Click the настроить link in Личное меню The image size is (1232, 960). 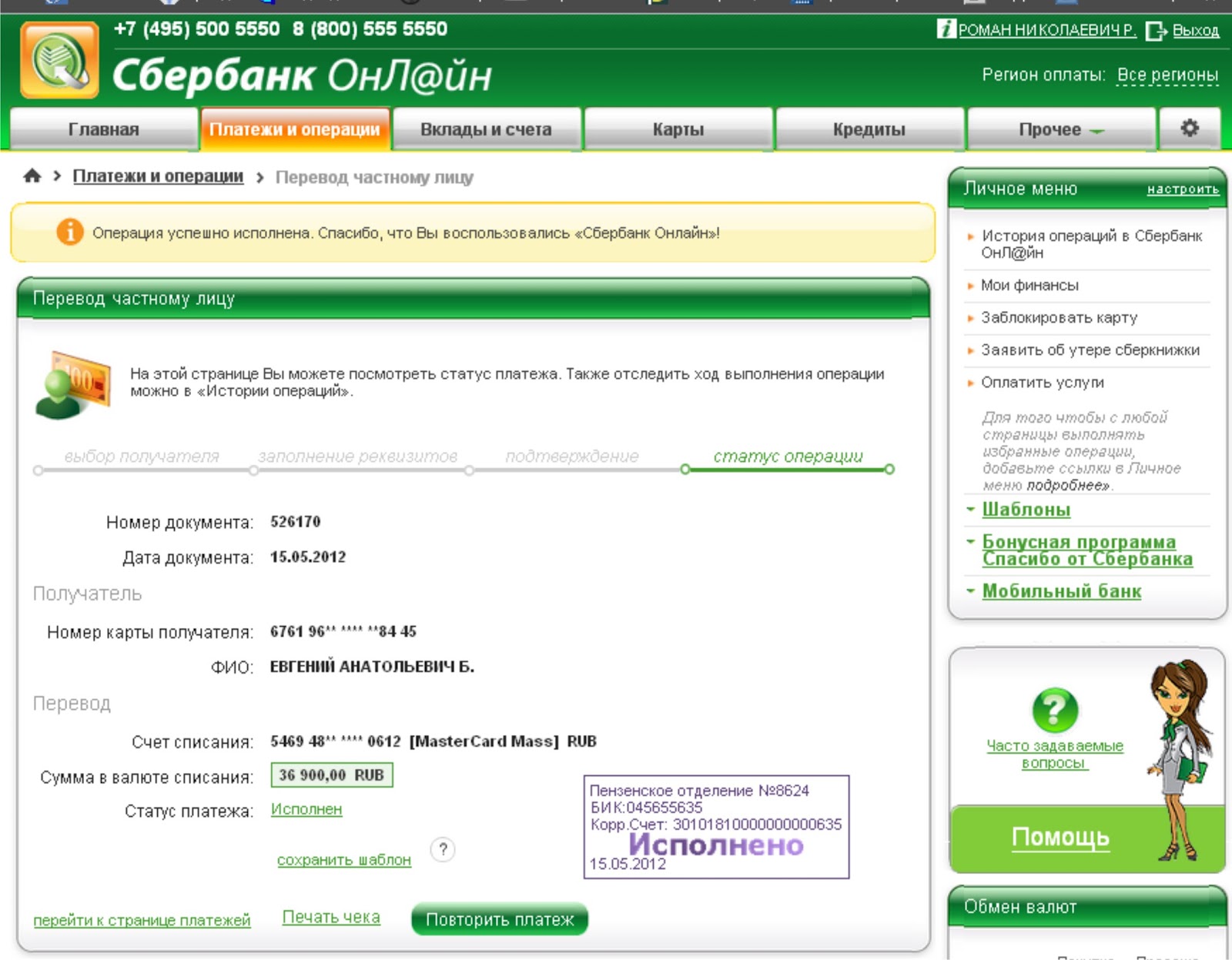click(1183, 189)
